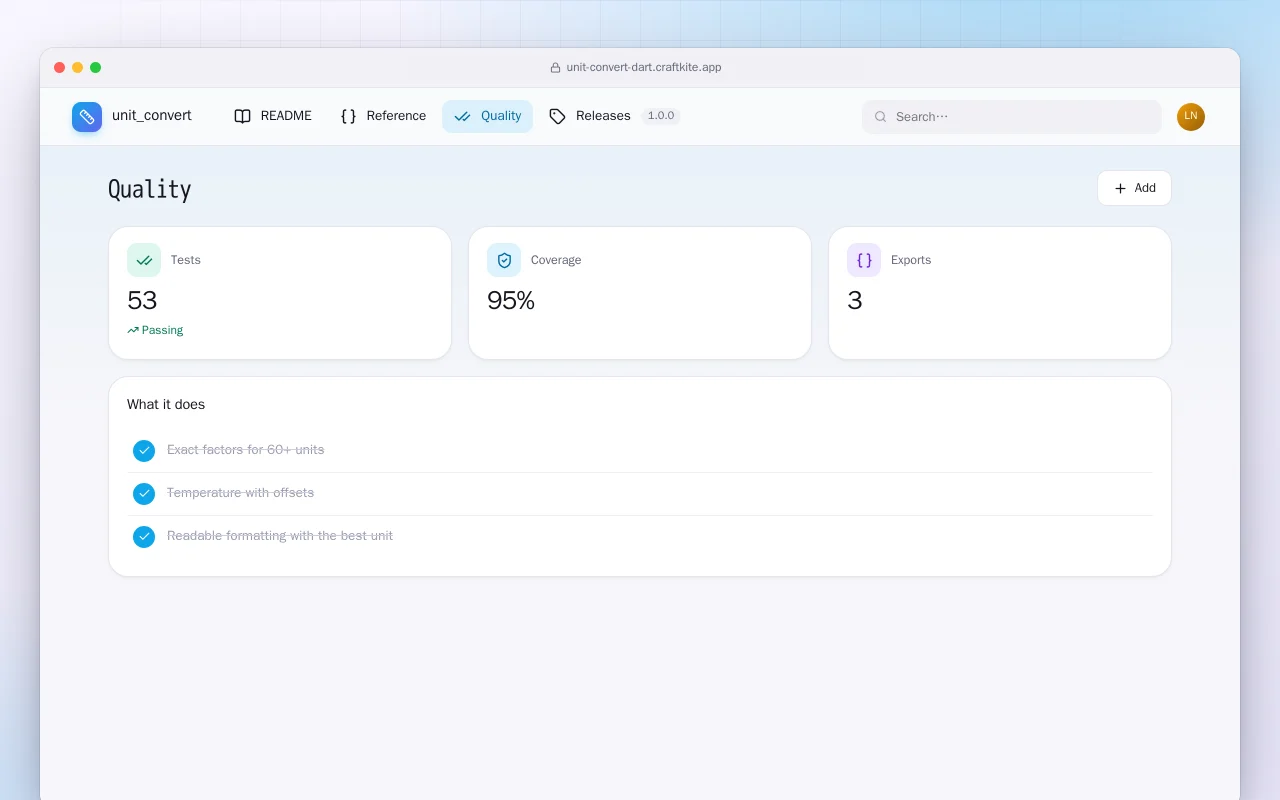Uncheck 'Temperature with offsets' item
Viewport: 1280px width, 800px height.
(x=144, y=494)
